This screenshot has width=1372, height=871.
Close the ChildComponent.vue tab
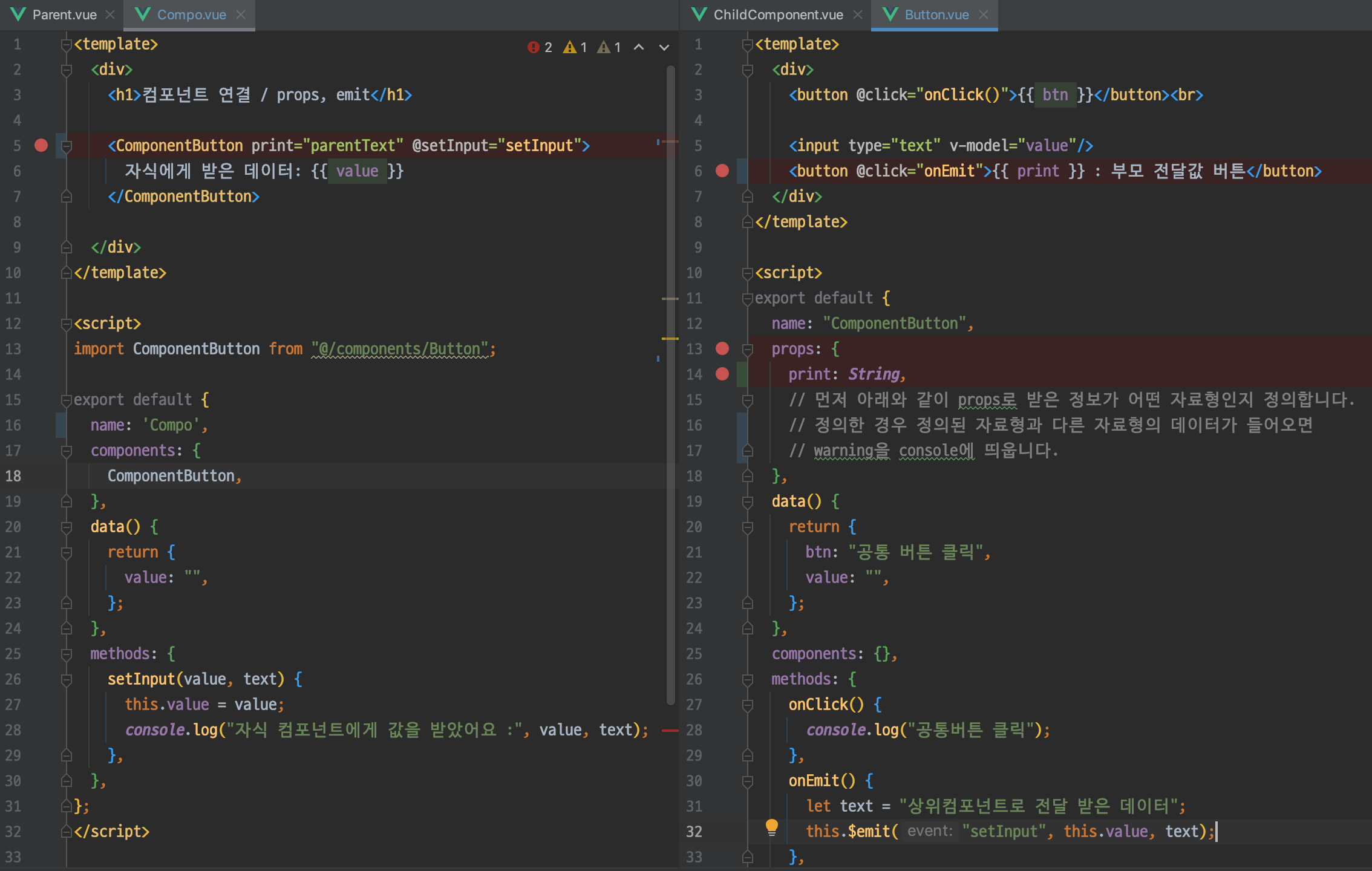click(858, 15)
